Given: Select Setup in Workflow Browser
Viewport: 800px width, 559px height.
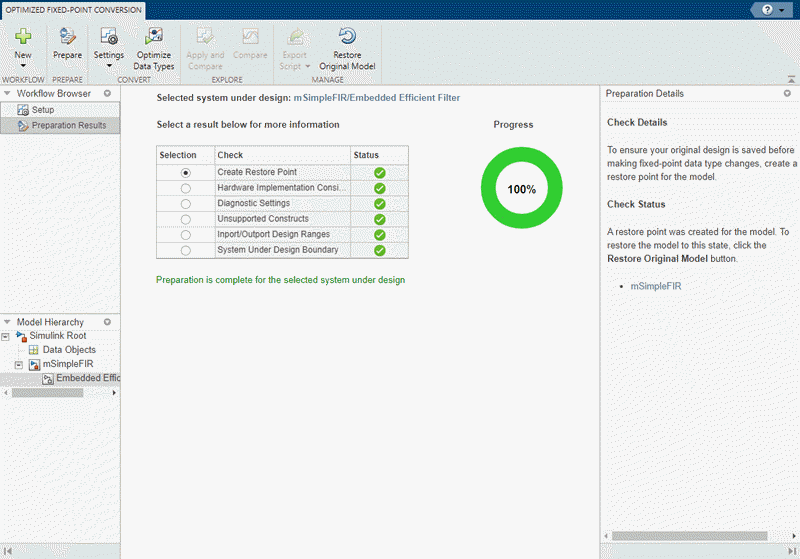Looking at the screenshot, I should (x=43, y=110).
